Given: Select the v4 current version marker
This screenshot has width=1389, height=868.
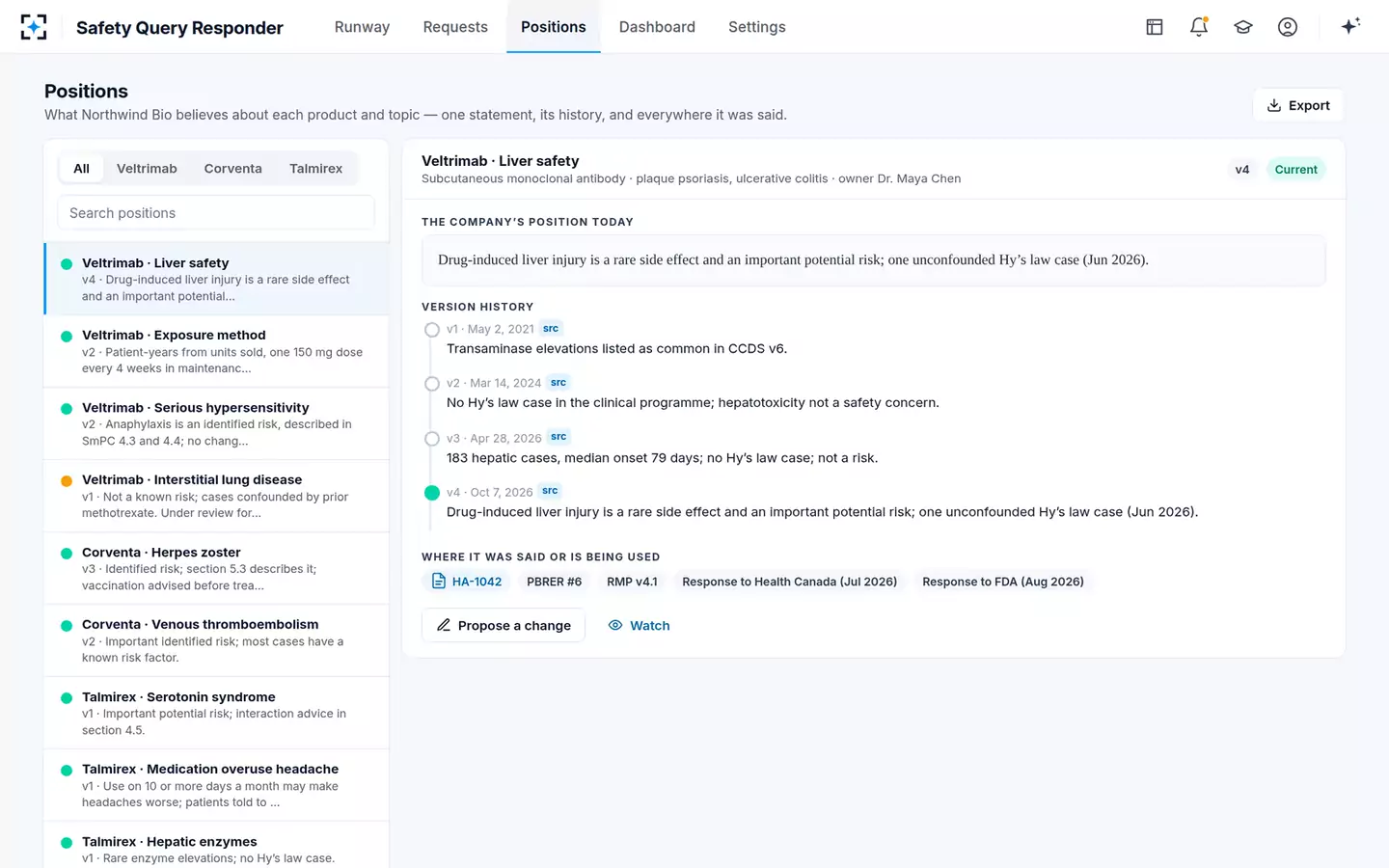Looking at the screenshot, I should click(x=432, y=493).
